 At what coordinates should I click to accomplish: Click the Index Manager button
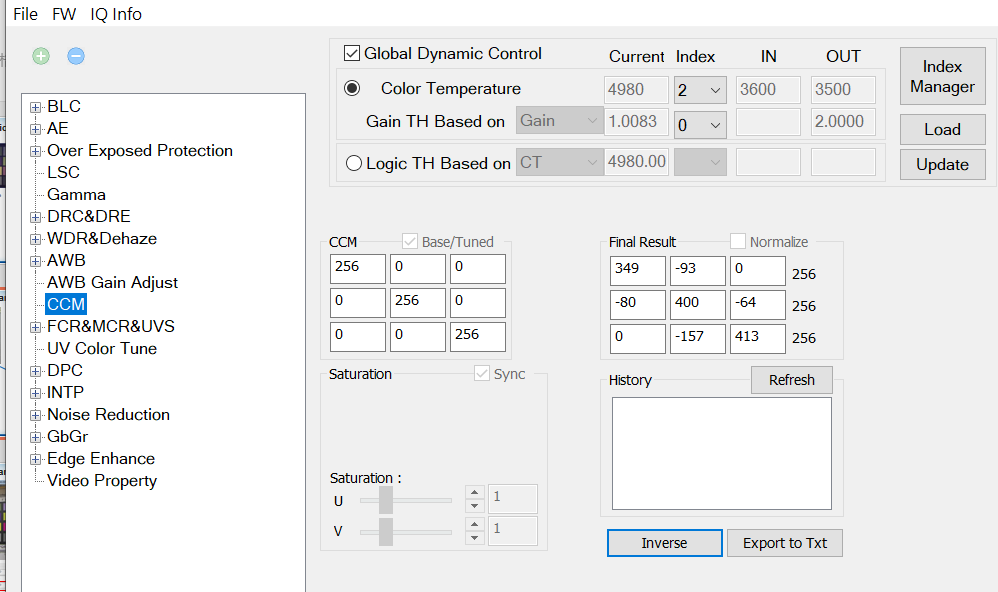(x=942, y=77)
